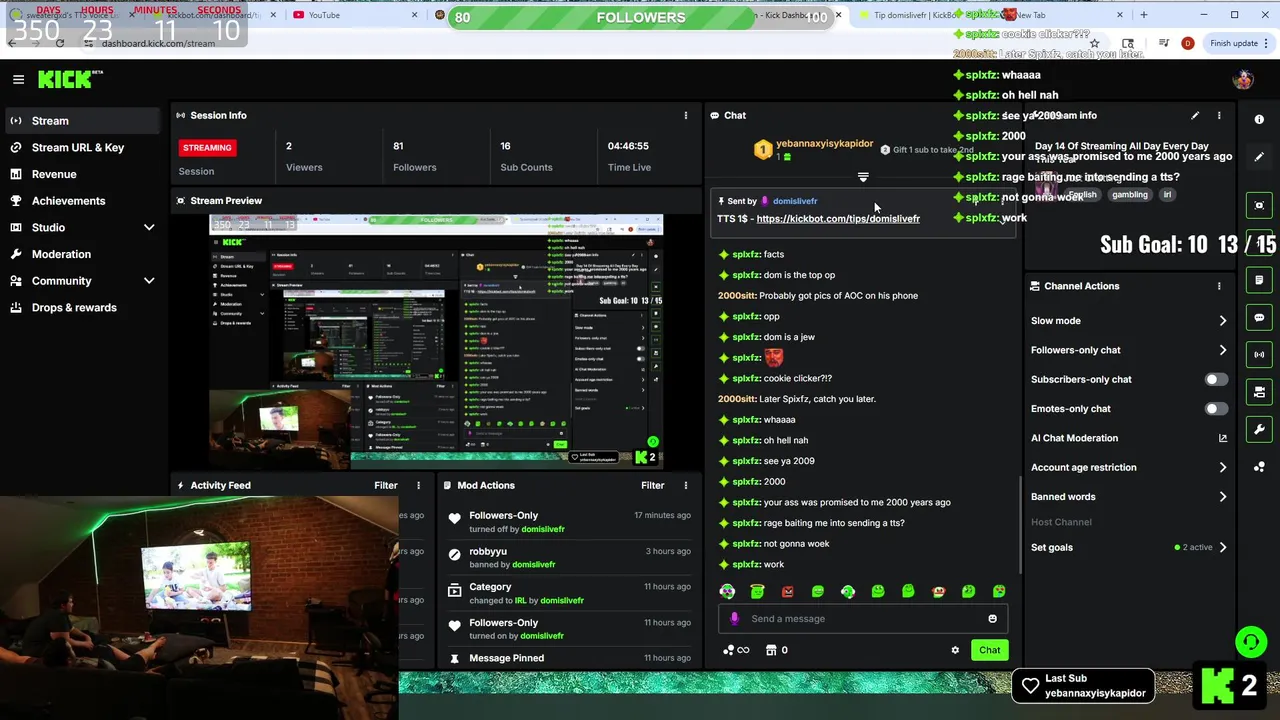Viewport: 1280px width, 720px height.
Task: Open the emoji picker in chat input
Action: tap(992, 618)
